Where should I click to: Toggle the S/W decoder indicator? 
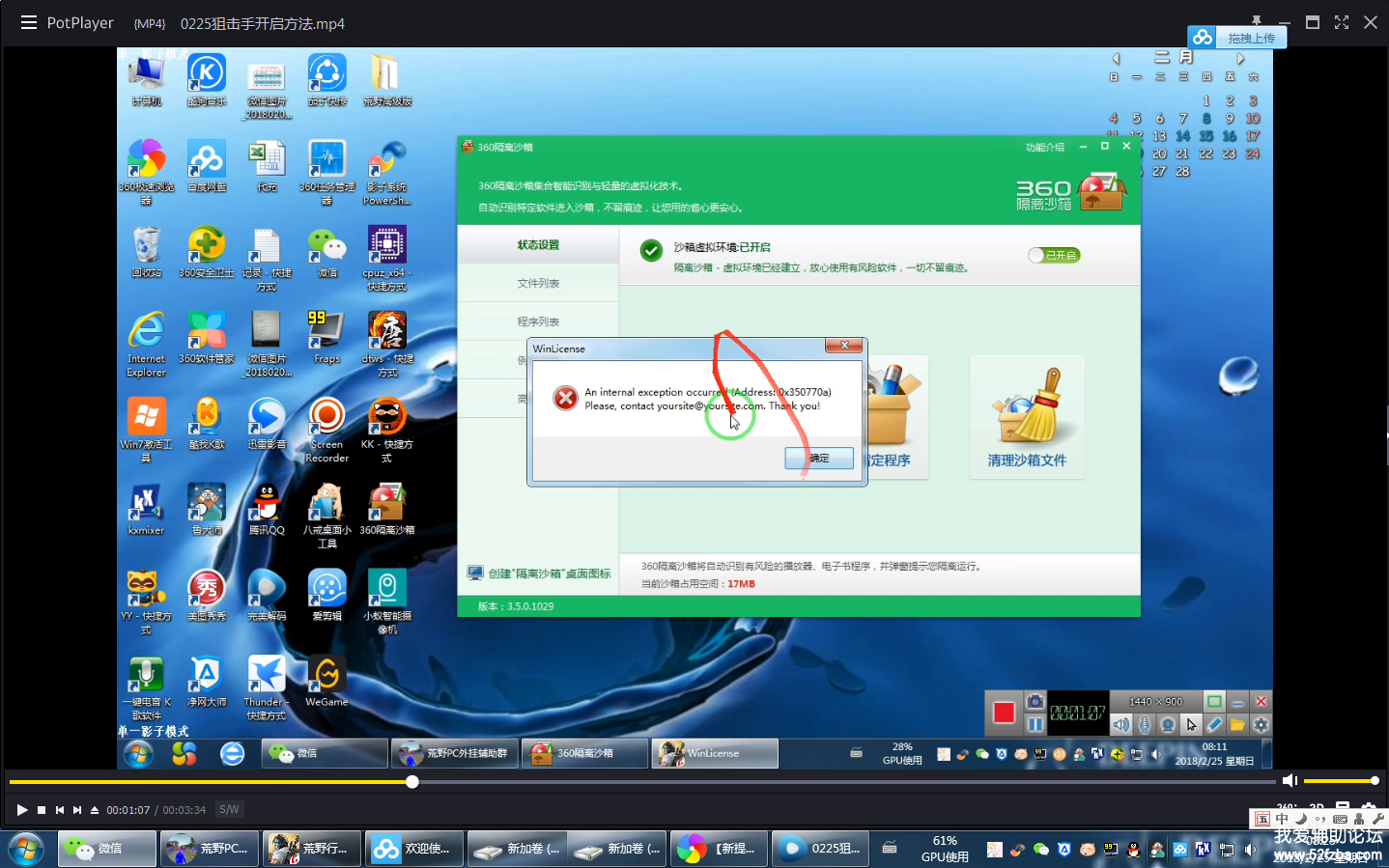point(229,809)
